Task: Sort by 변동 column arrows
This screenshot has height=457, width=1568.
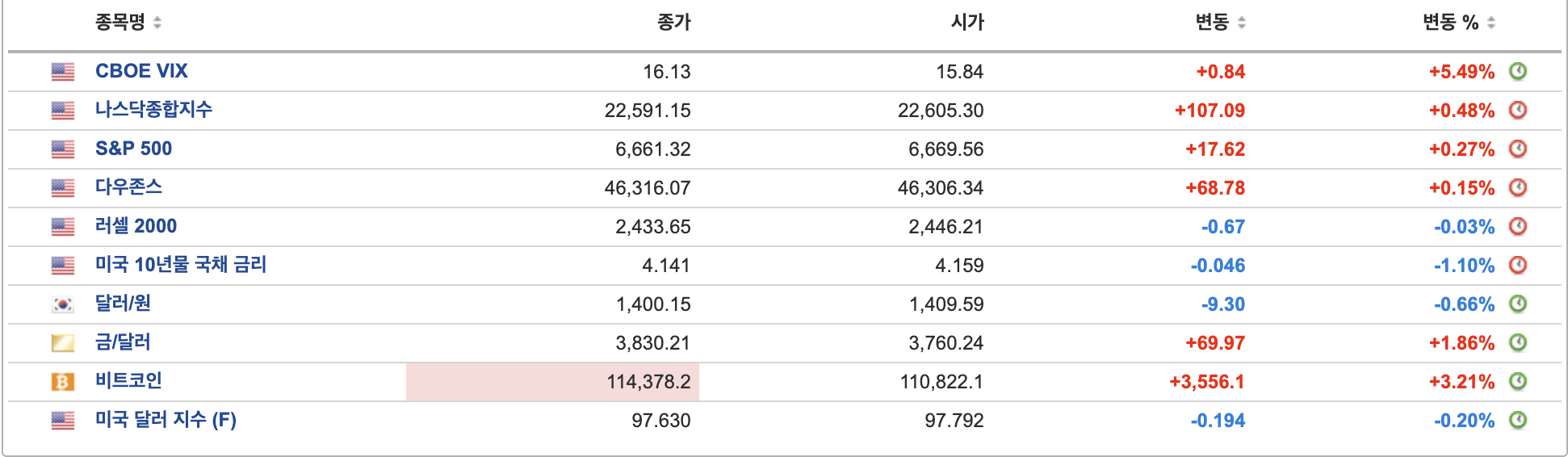Action: [x=1242, y=23]
